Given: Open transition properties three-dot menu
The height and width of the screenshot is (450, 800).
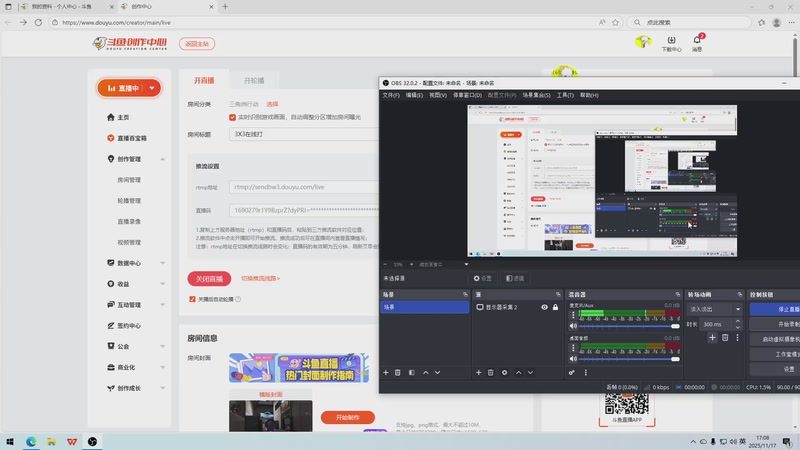Looking at the screenshot, I should (x=737, y=337).
